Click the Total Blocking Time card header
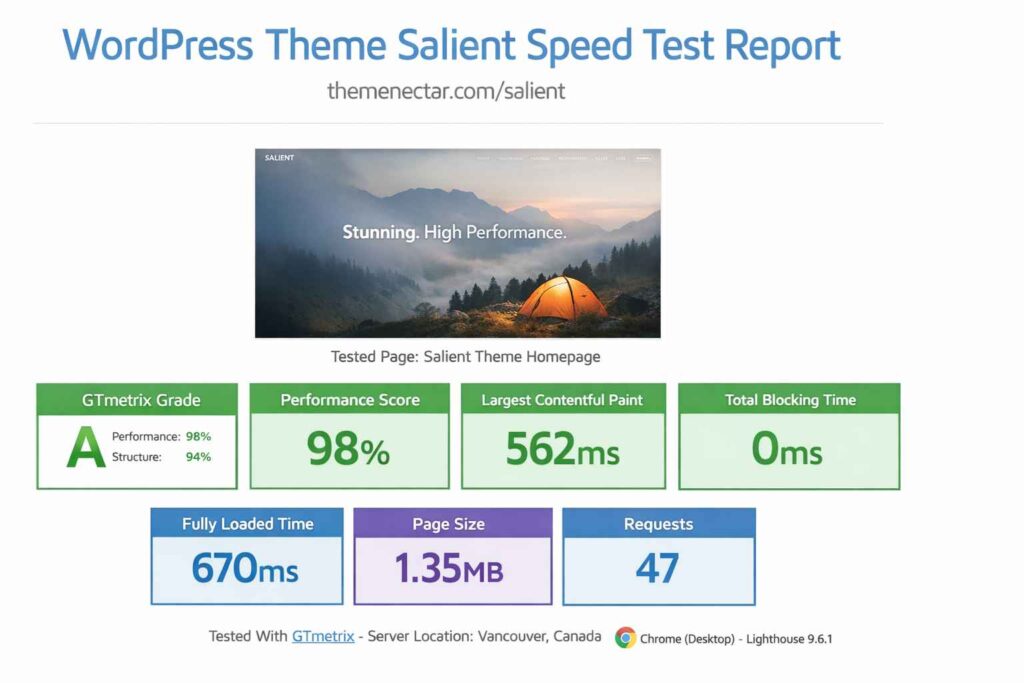 point(787,400)
